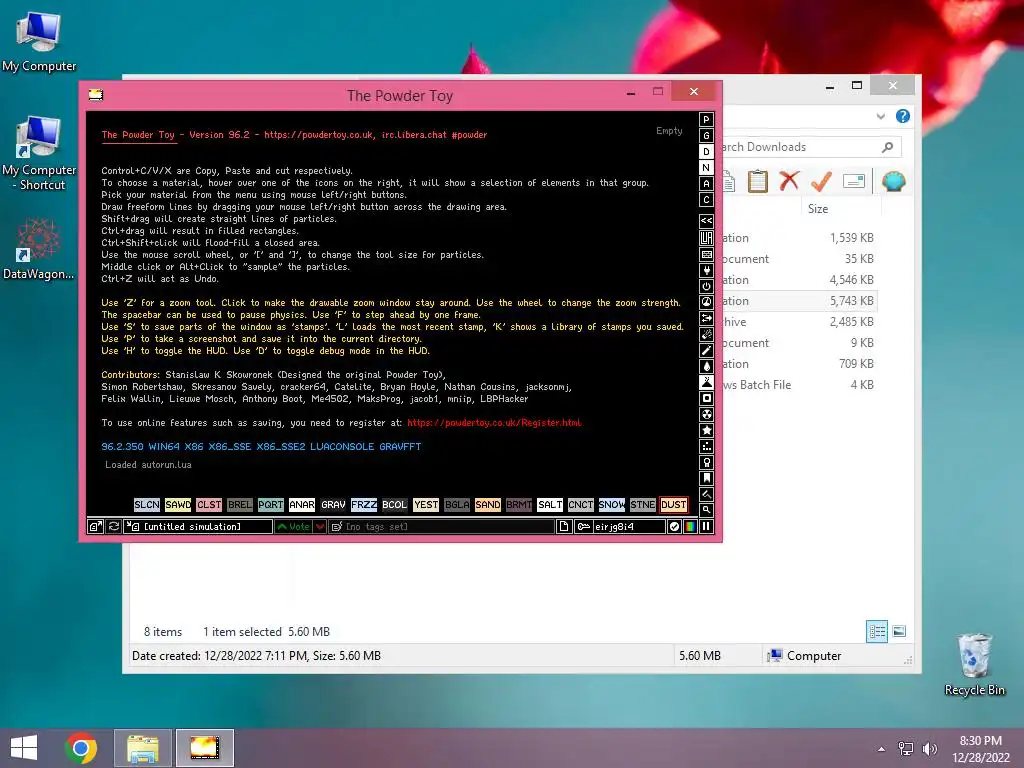Open the console with C button

706,200
